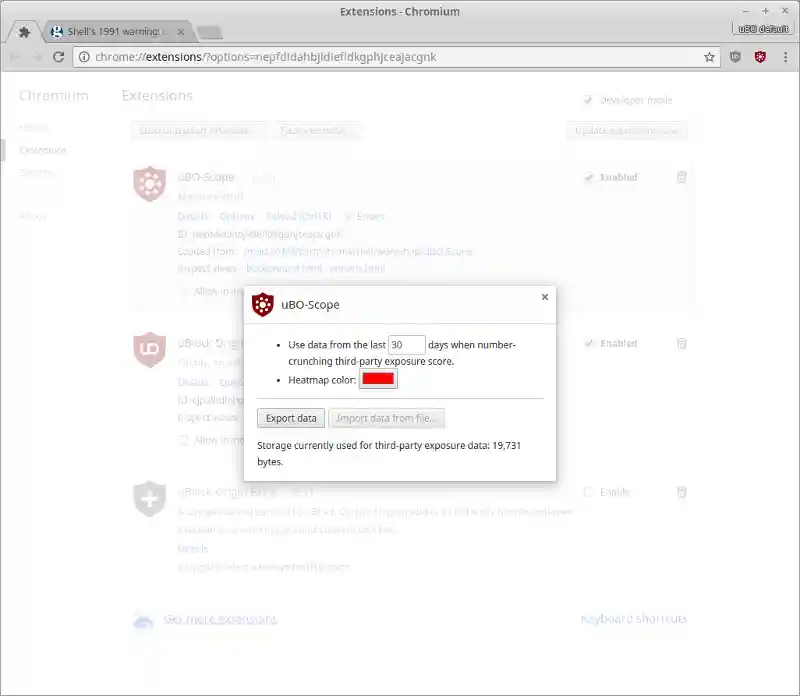Viewport: 800px width, 696px height.
Task: Open uBO-Scope Errors link
Action: click(370, 216)
